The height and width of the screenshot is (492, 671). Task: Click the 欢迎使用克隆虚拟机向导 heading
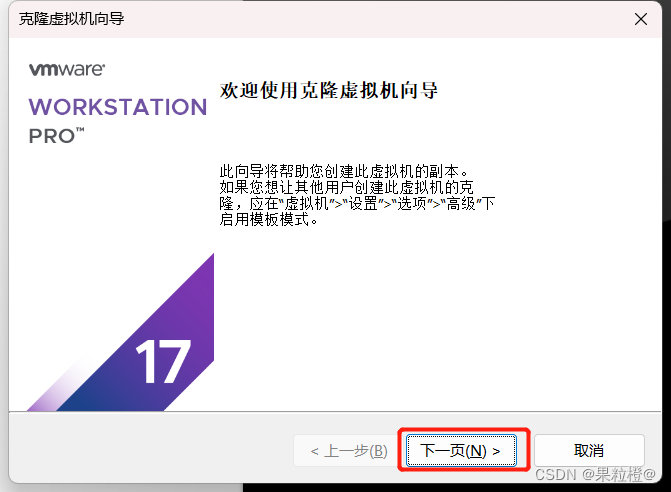pyautogui.click(x=329, y=90)
